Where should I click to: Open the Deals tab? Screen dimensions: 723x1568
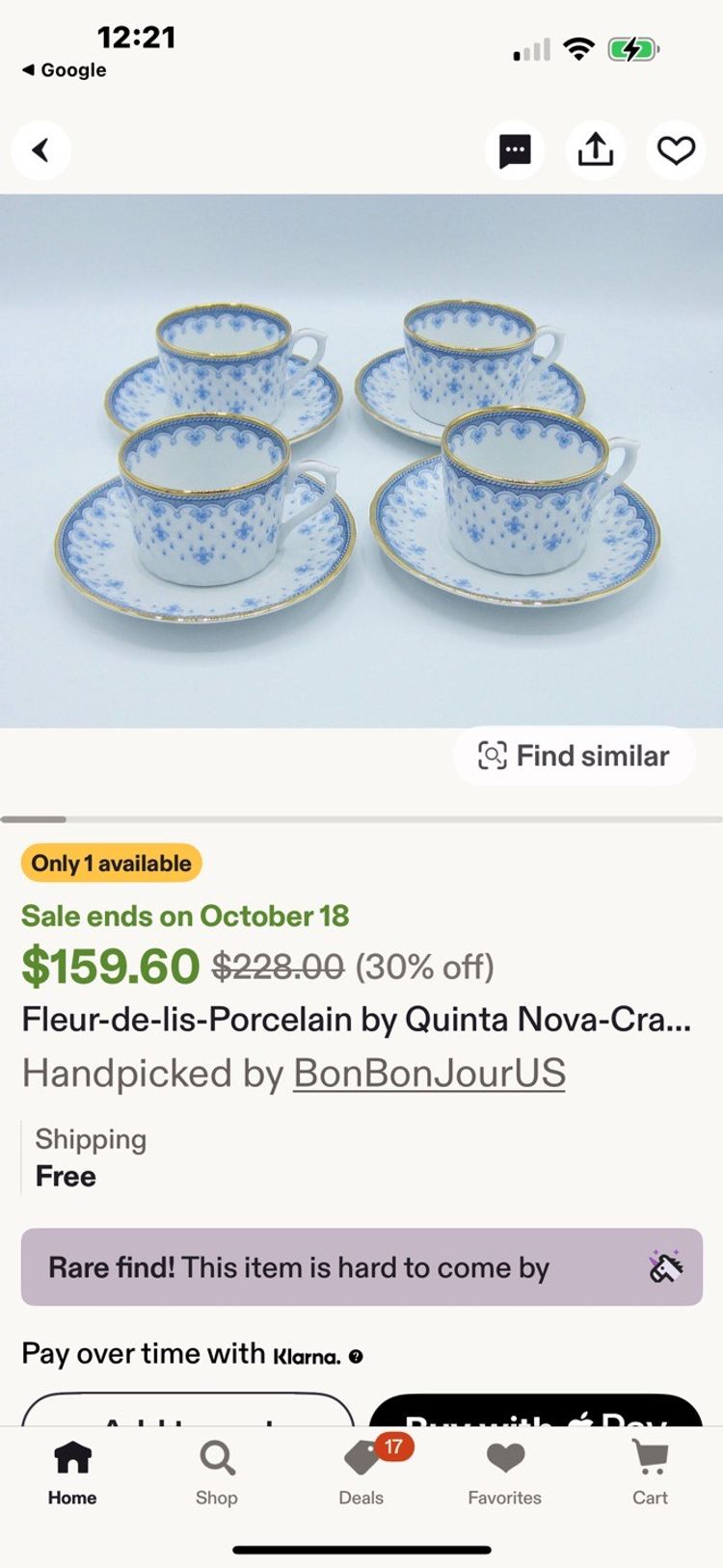click(x=361, y=1472)
